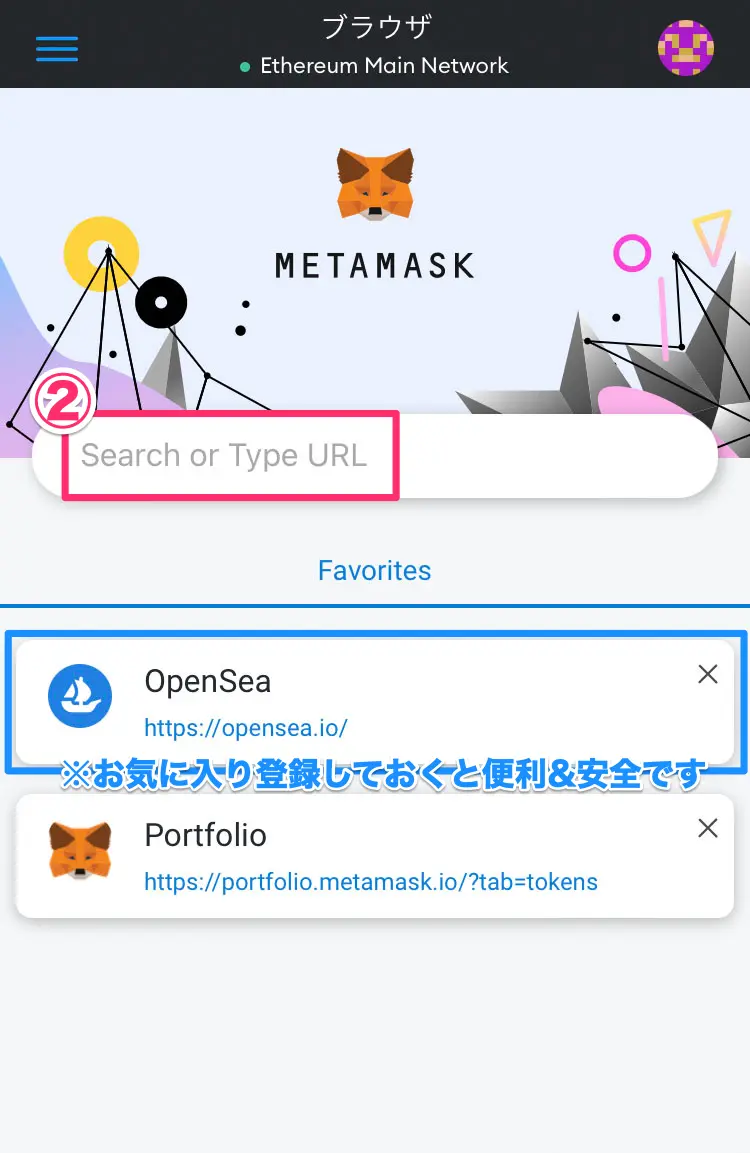Open the portfolio.metamask.io tokens link
Viewport: 750px width, 1153px height.
pos(371,882)
